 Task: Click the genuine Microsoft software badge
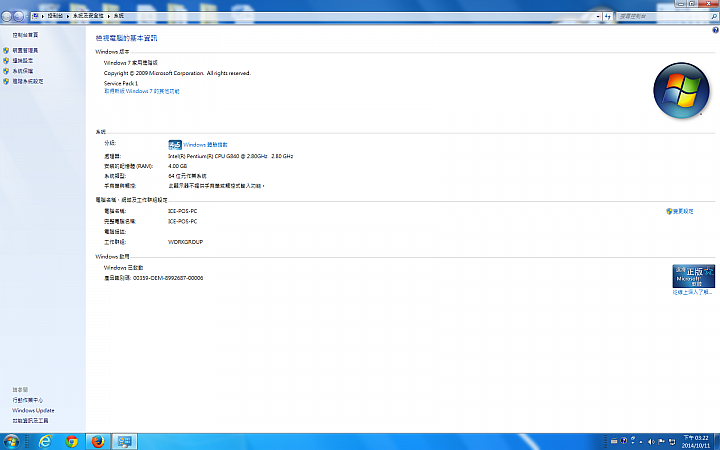click(x=693, y=276)
